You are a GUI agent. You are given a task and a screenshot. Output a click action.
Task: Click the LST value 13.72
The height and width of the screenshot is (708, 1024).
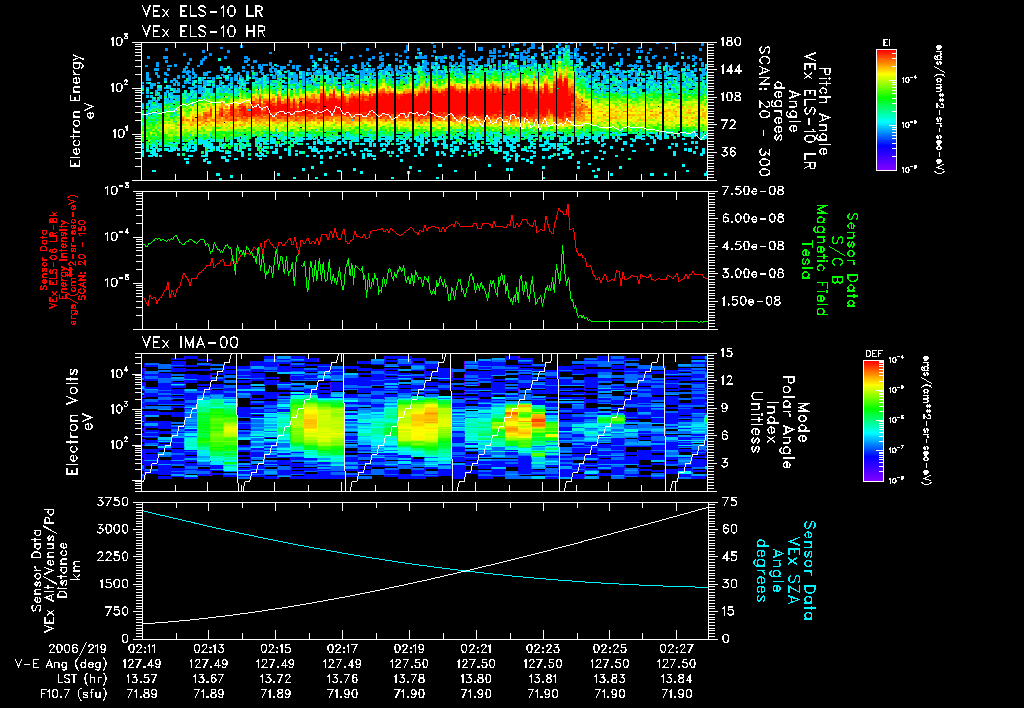point(276,679)
